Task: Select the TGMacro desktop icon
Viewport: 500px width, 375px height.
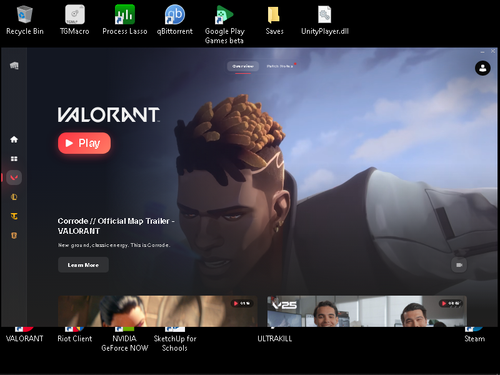Action: (x=75, y=20)
